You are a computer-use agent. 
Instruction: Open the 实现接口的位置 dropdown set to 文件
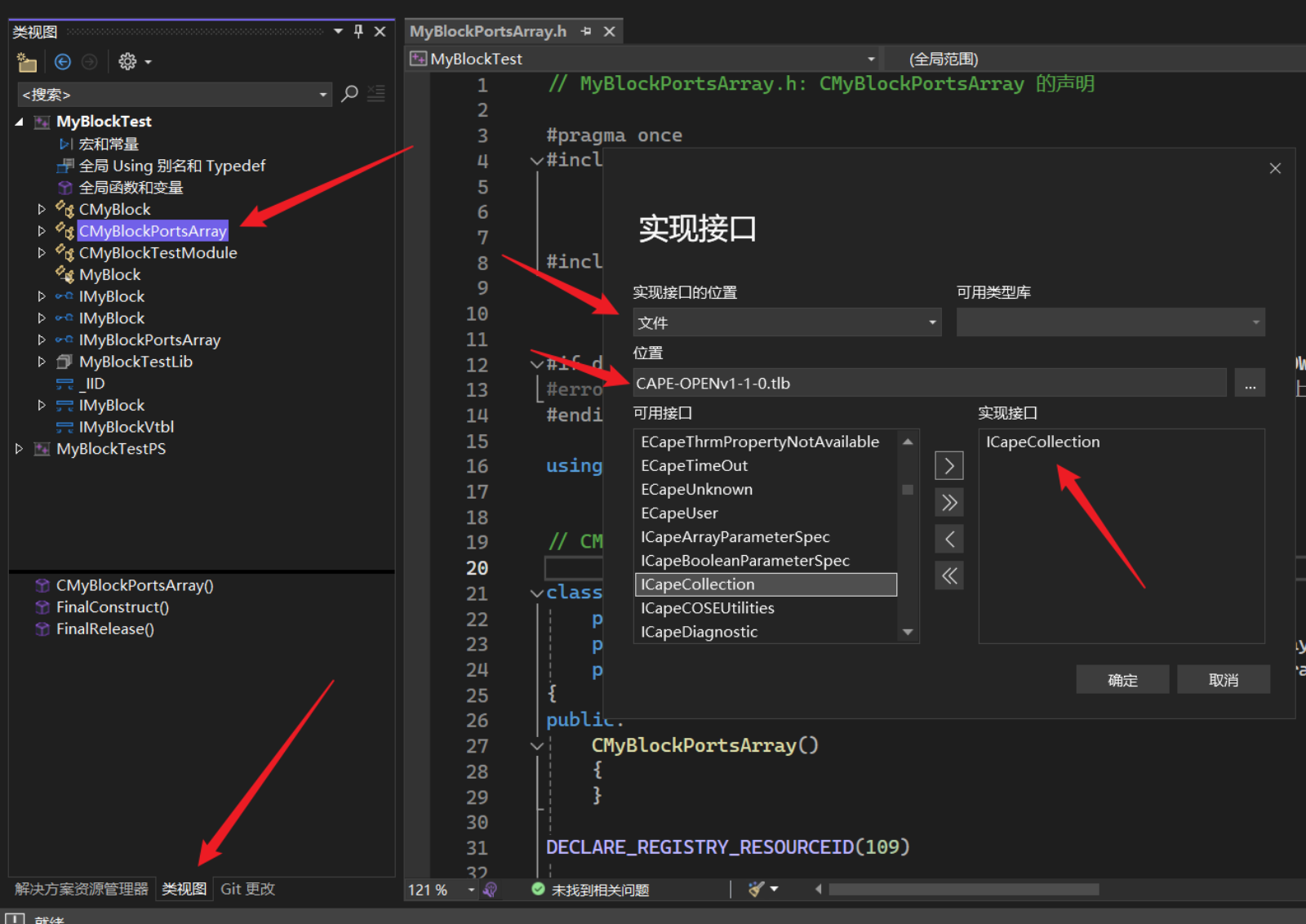click(x=787, y=322)
